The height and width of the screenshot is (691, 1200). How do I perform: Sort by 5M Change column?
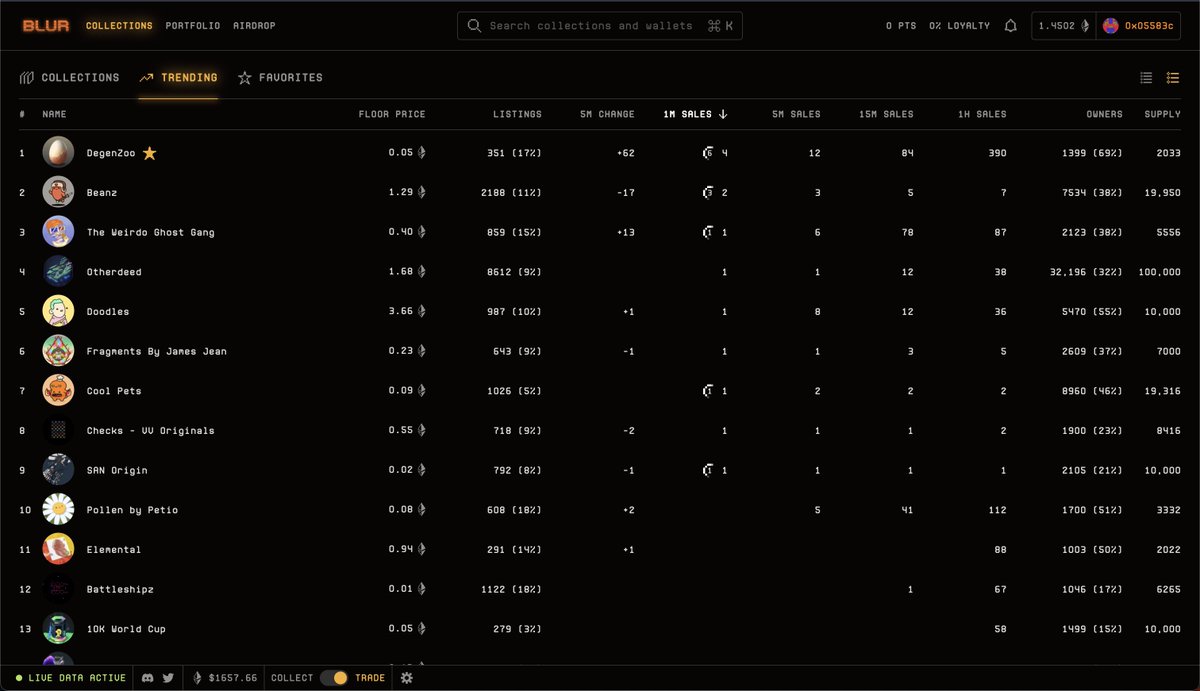[x=607, y=114]
